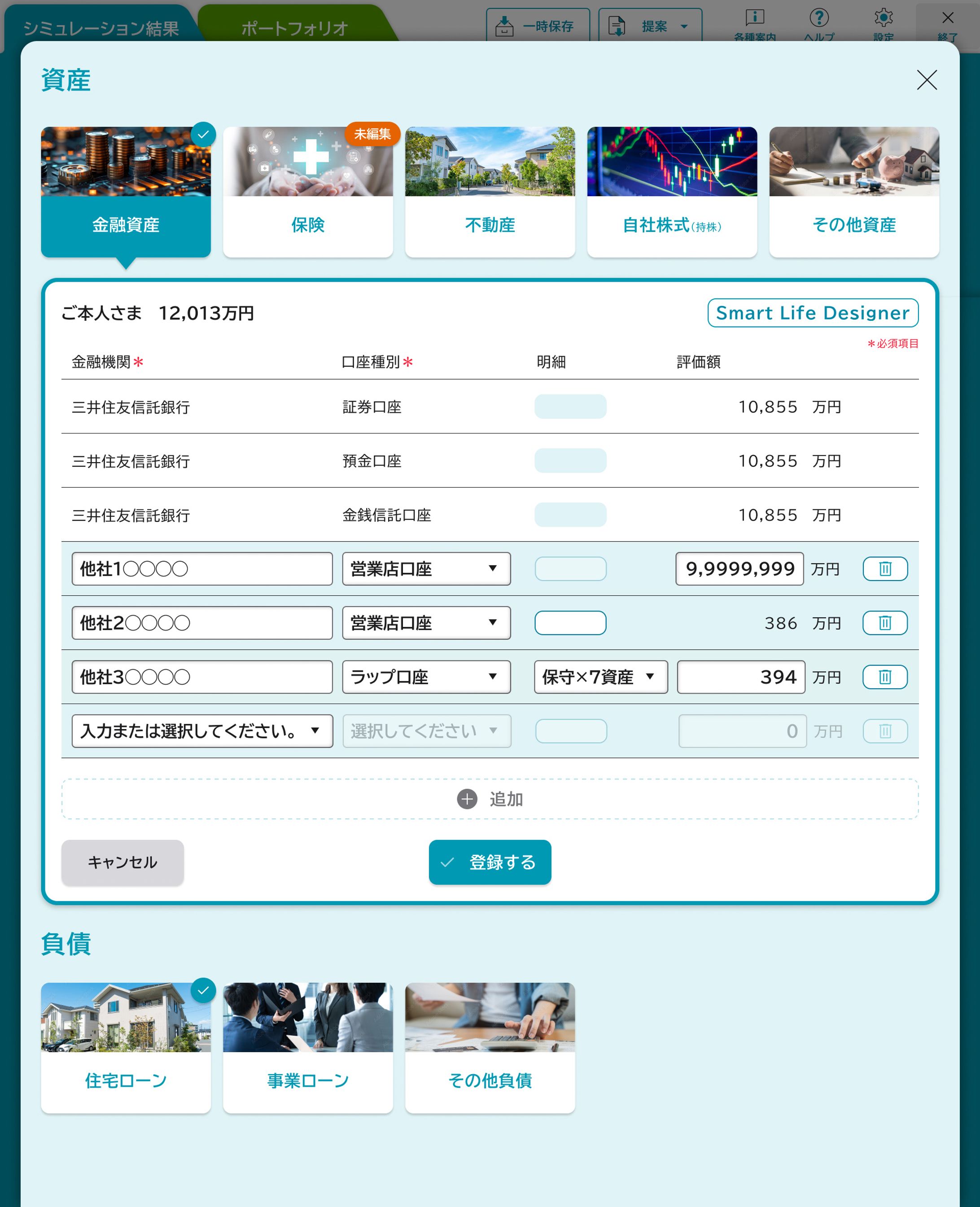Click 登録する button
Screen dimensions: 980x1207
(490, 862)
